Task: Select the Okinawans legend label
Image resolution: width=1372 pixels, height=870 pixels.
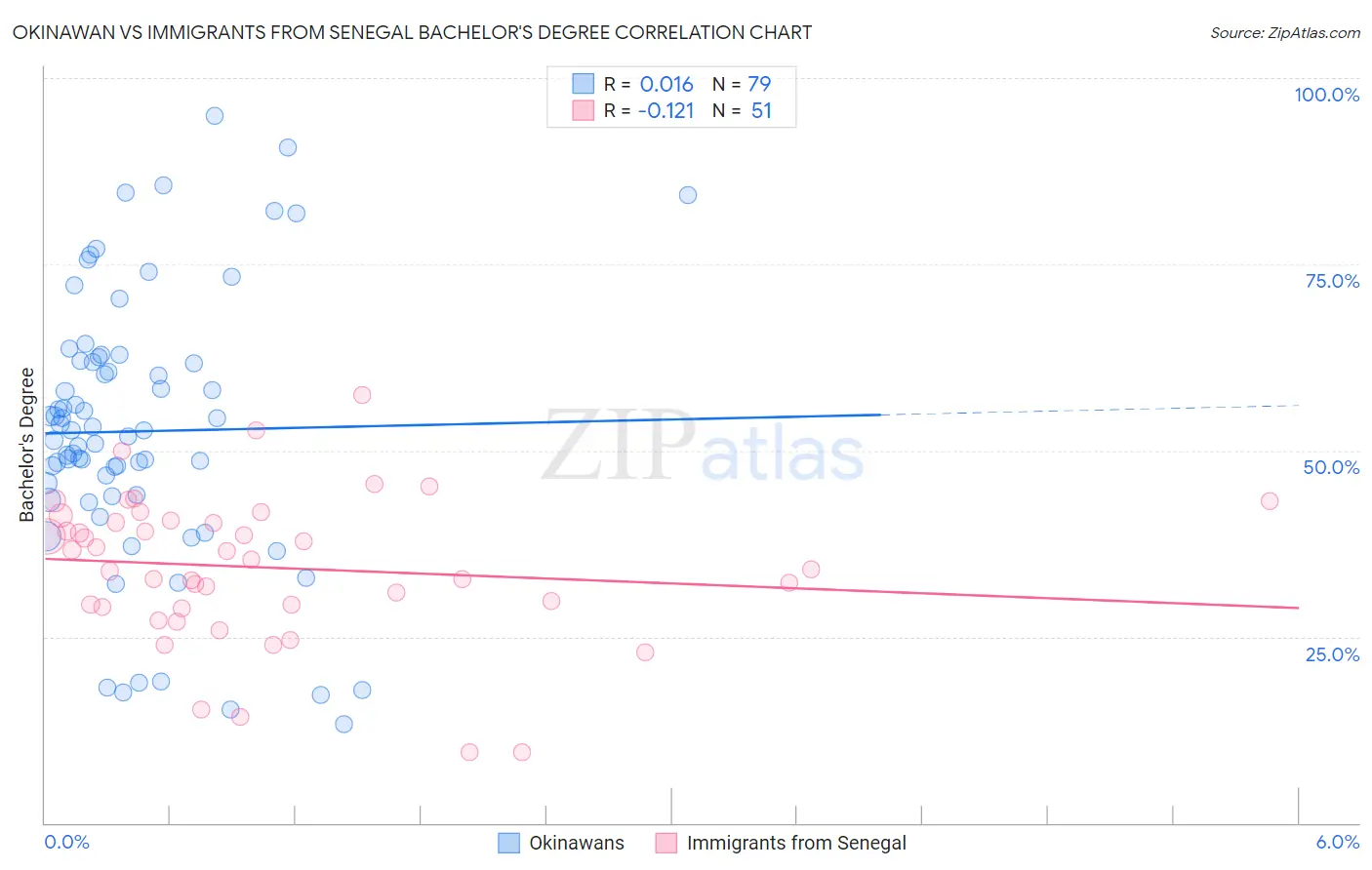Action: point(577,843)
